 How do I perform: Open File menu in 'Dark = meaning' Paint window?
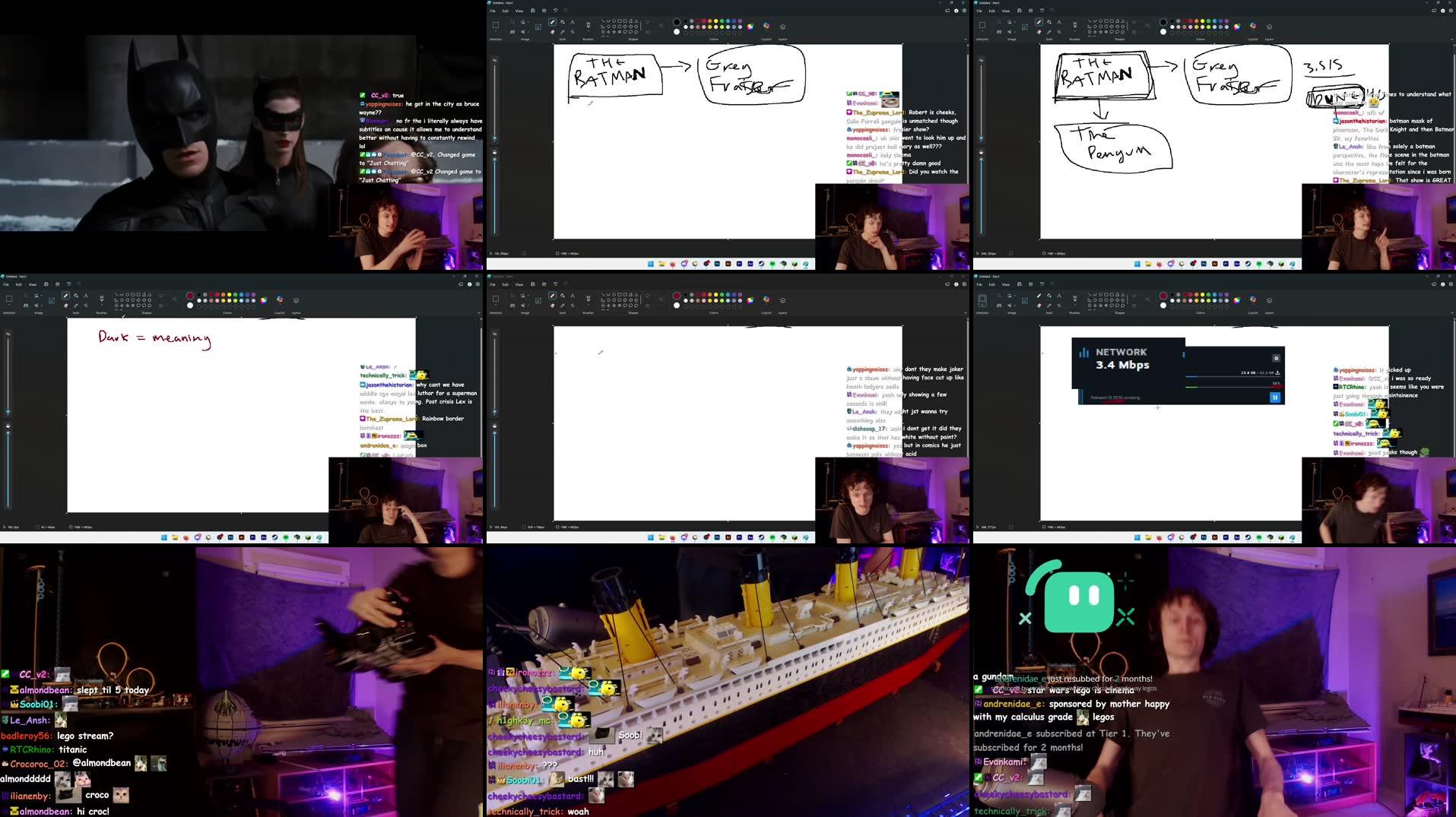tap(6, 284)
